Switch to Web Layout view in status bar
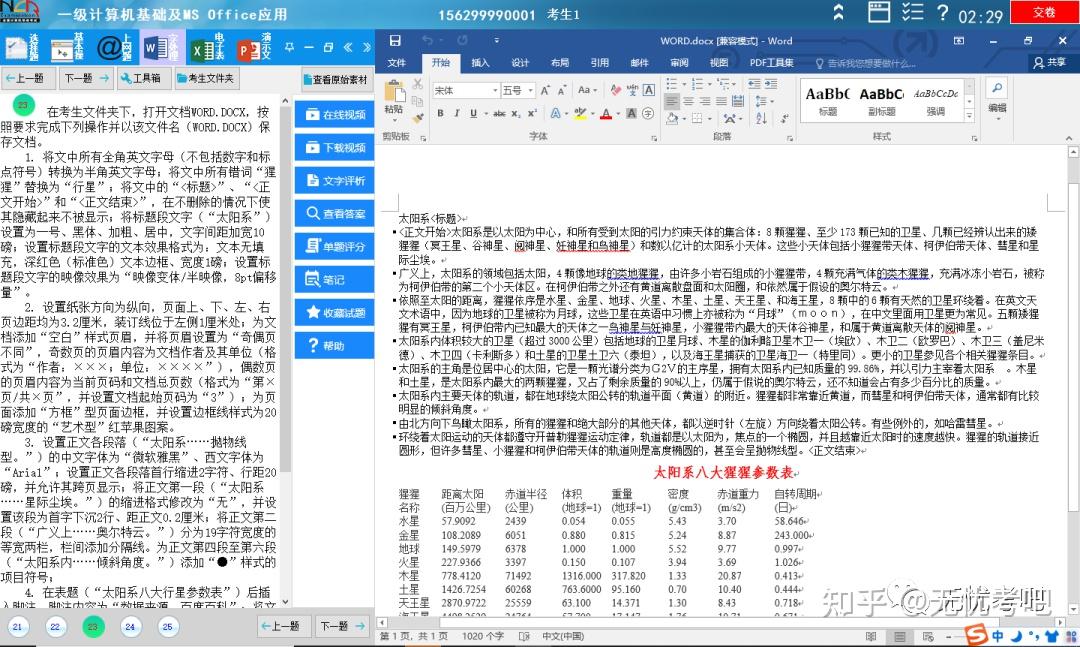 (928, 637)
